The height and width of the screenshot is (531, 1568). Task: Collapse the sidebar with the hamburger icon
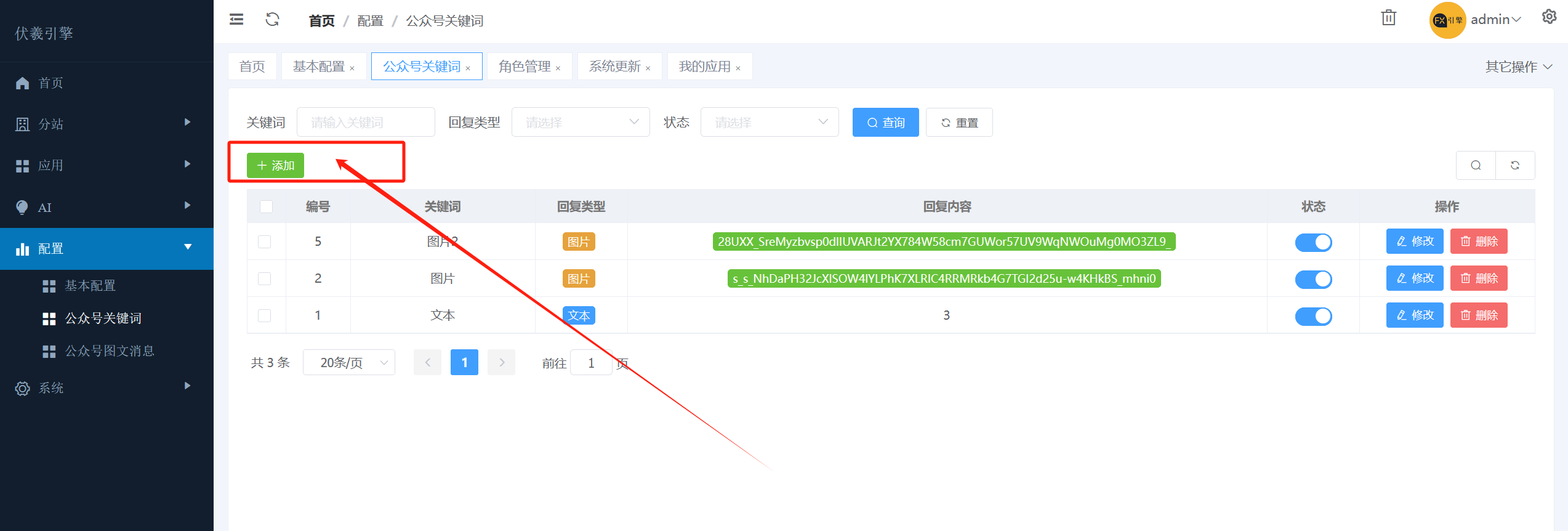pos(236,20)
